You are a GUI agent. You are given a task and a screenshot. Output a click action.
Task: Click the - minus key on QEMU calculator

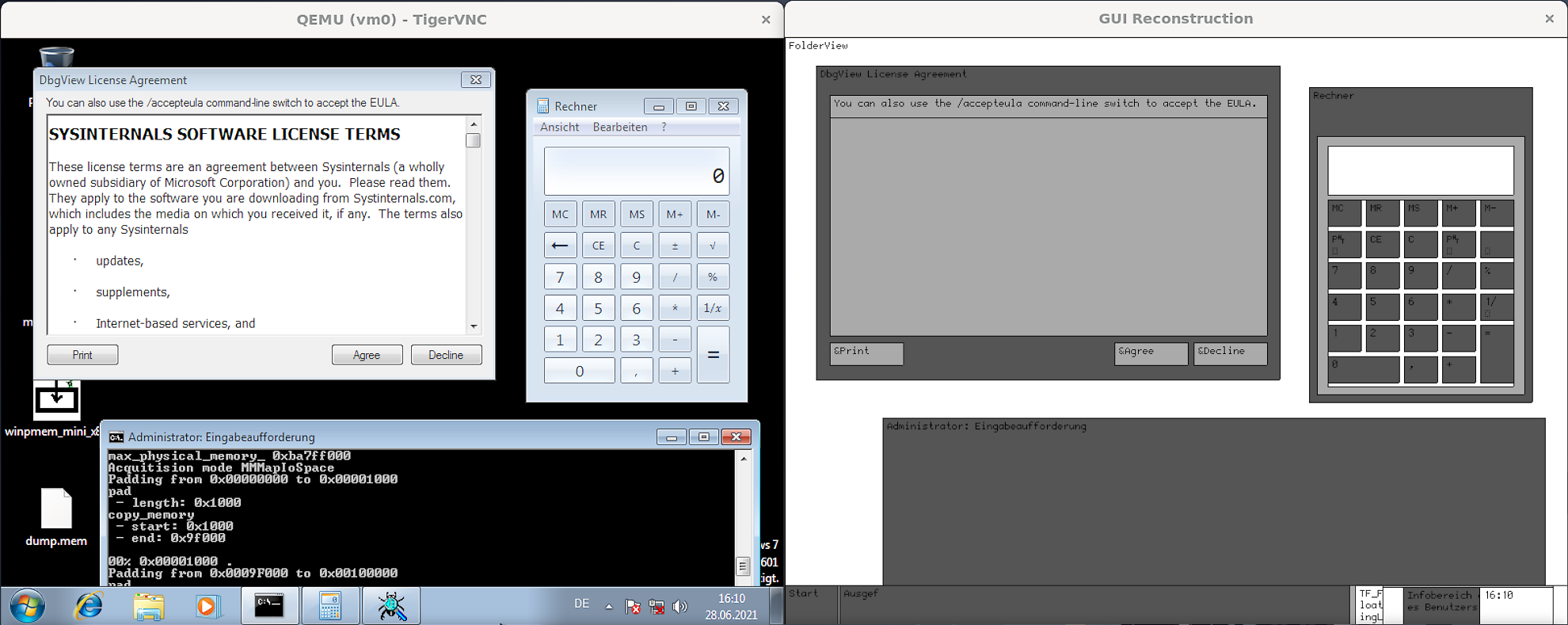click(x=675, y=340)
